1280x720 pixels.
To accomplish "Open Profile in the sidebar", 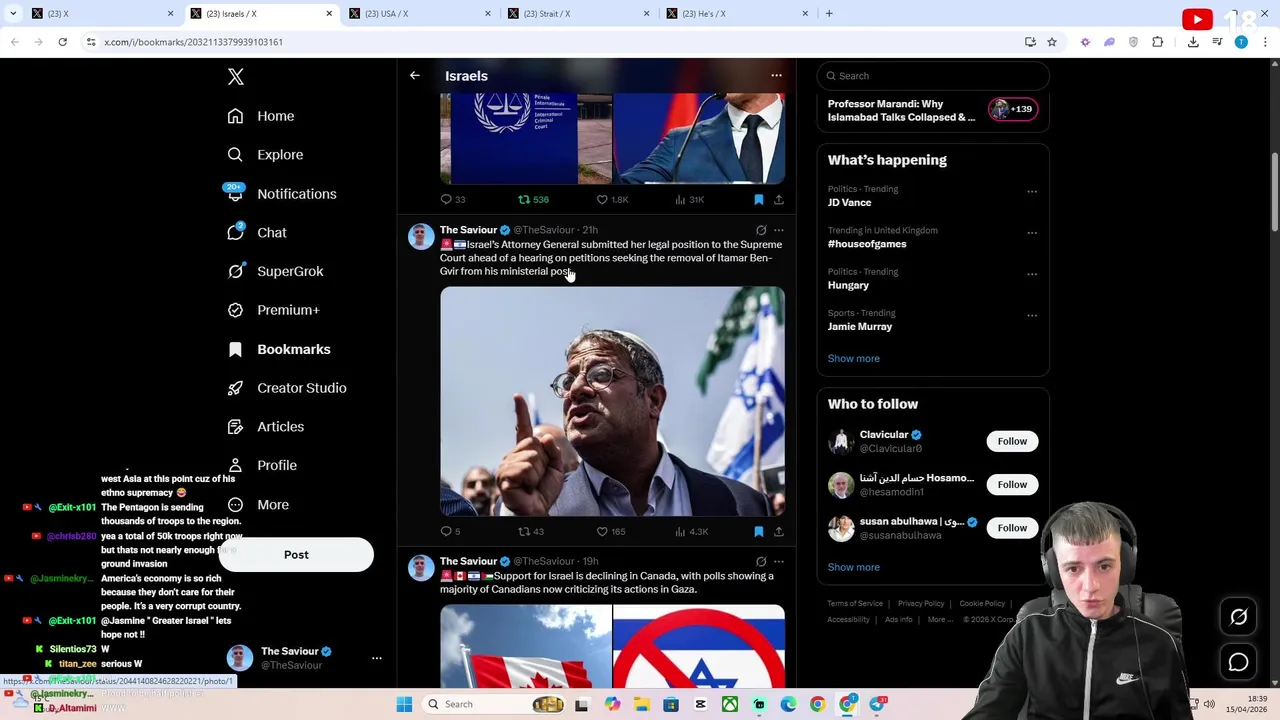I will [x=262, y=465].
